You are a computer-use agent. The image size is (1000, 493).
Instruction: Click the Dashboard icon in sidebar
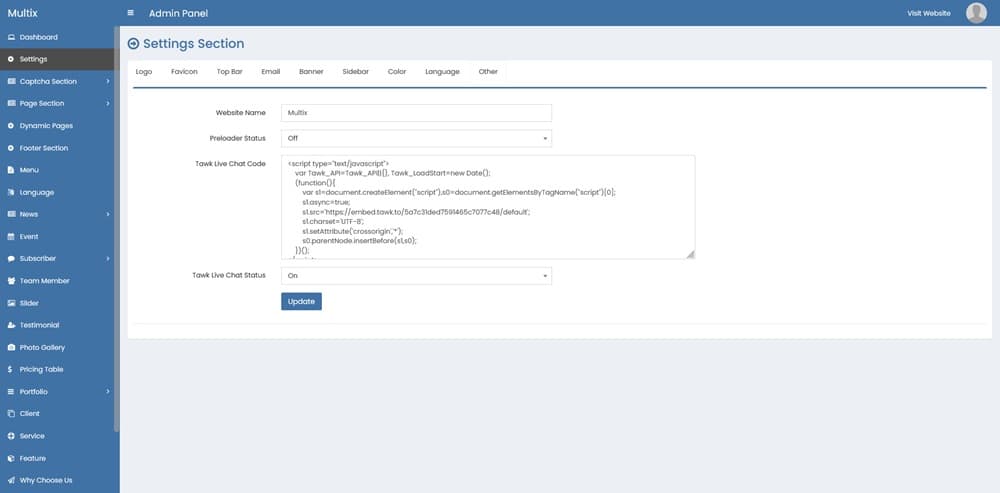point(11,37)
